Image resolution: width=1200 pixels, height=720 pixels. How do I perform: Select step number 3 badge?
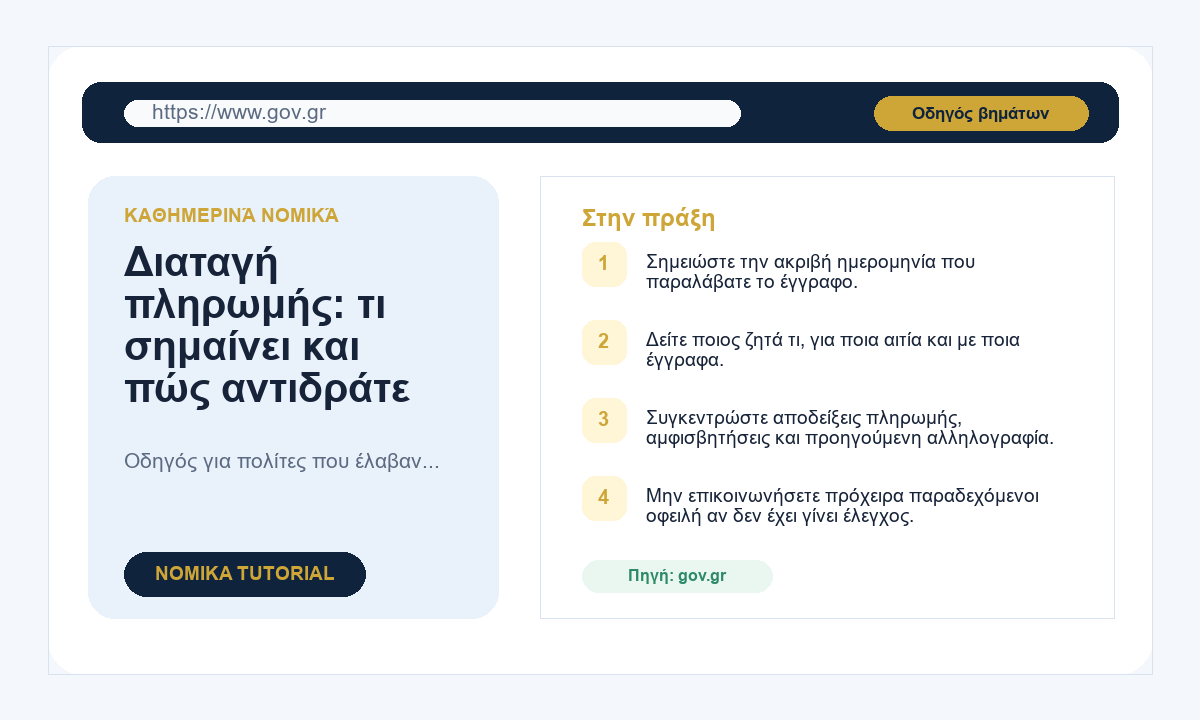(x=604, y=421)
